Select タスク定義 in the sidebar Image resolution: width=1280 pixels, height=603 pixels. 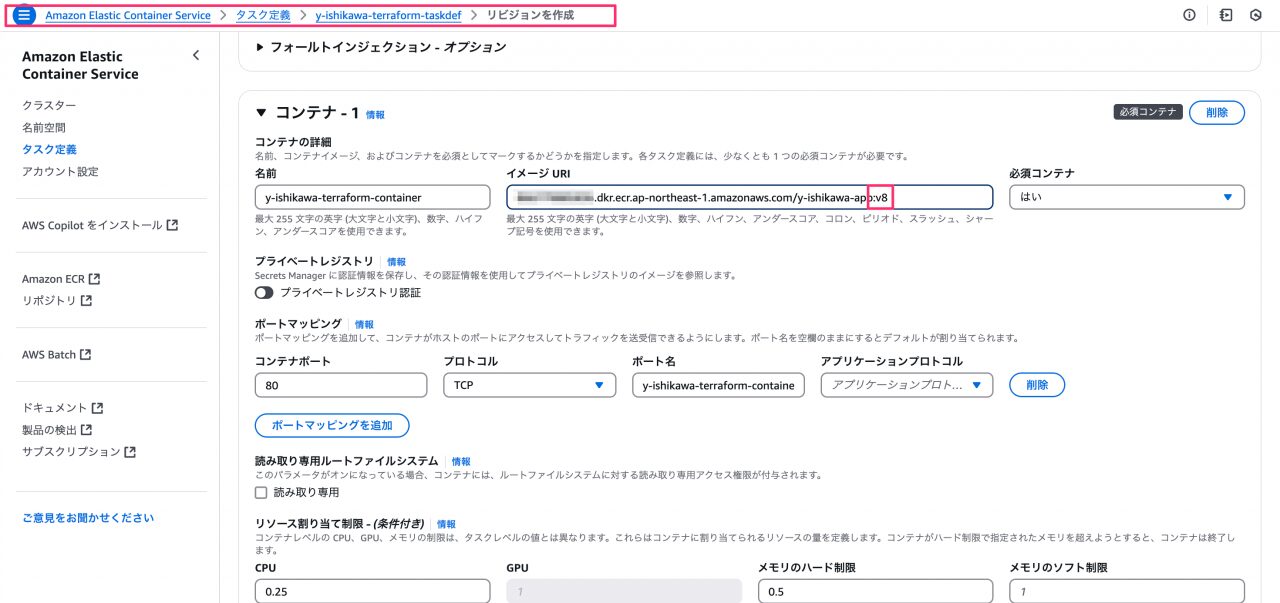pos(49,149)
